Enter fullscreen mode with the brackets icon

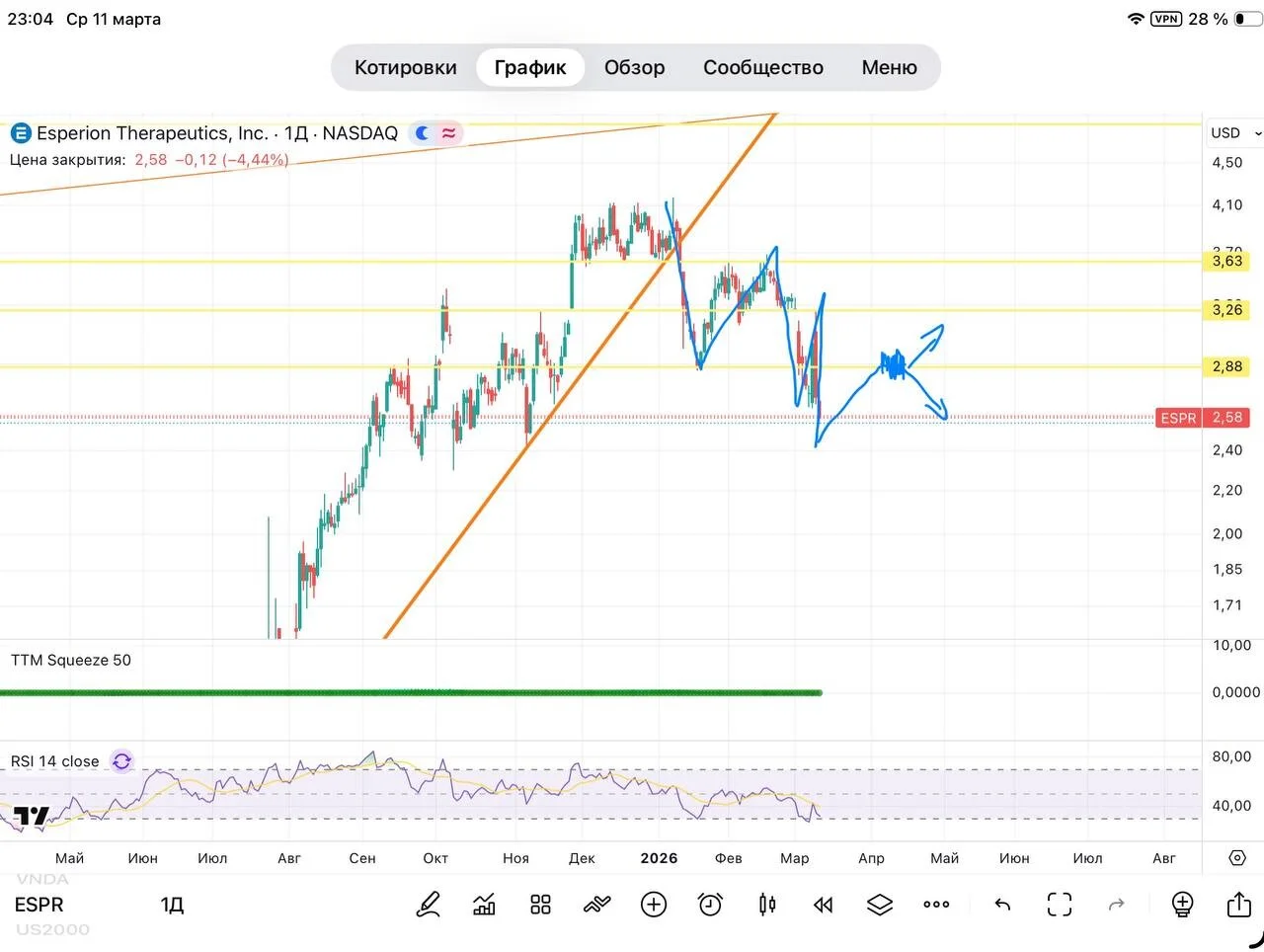pos(1060,904)
